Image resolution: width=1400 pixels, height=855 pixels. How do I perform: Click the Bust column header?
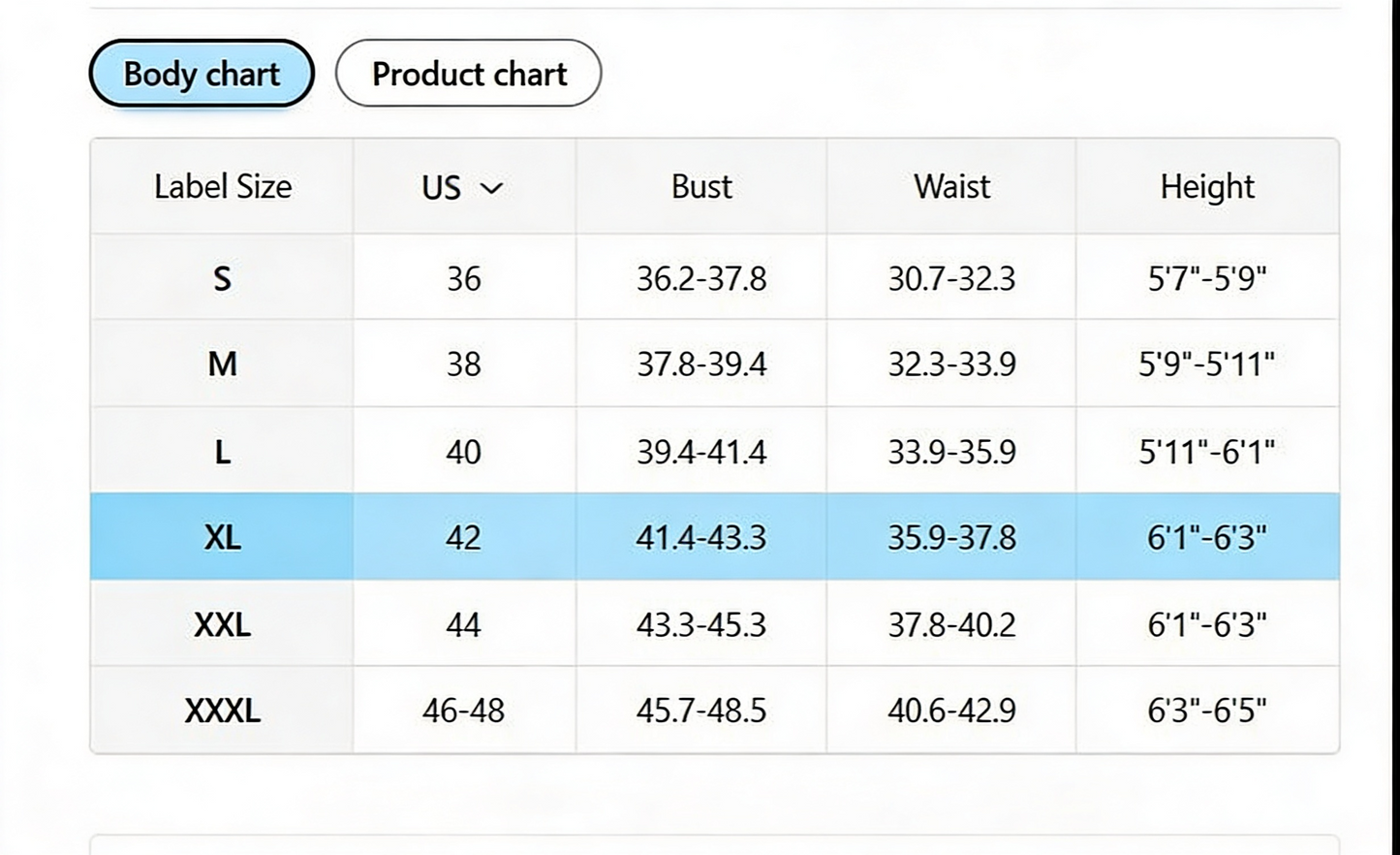coord(701,186)
